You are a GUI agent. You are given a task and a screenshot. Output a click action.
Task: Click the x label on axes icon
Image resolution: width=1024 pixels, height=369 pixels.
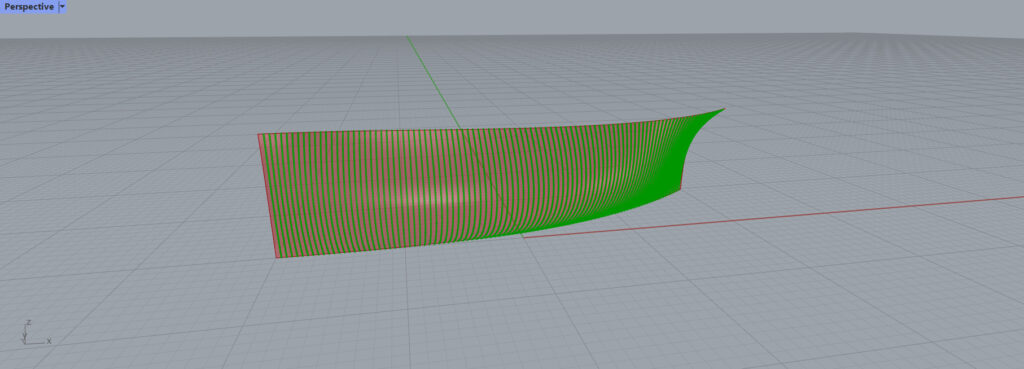pos(49,341)
